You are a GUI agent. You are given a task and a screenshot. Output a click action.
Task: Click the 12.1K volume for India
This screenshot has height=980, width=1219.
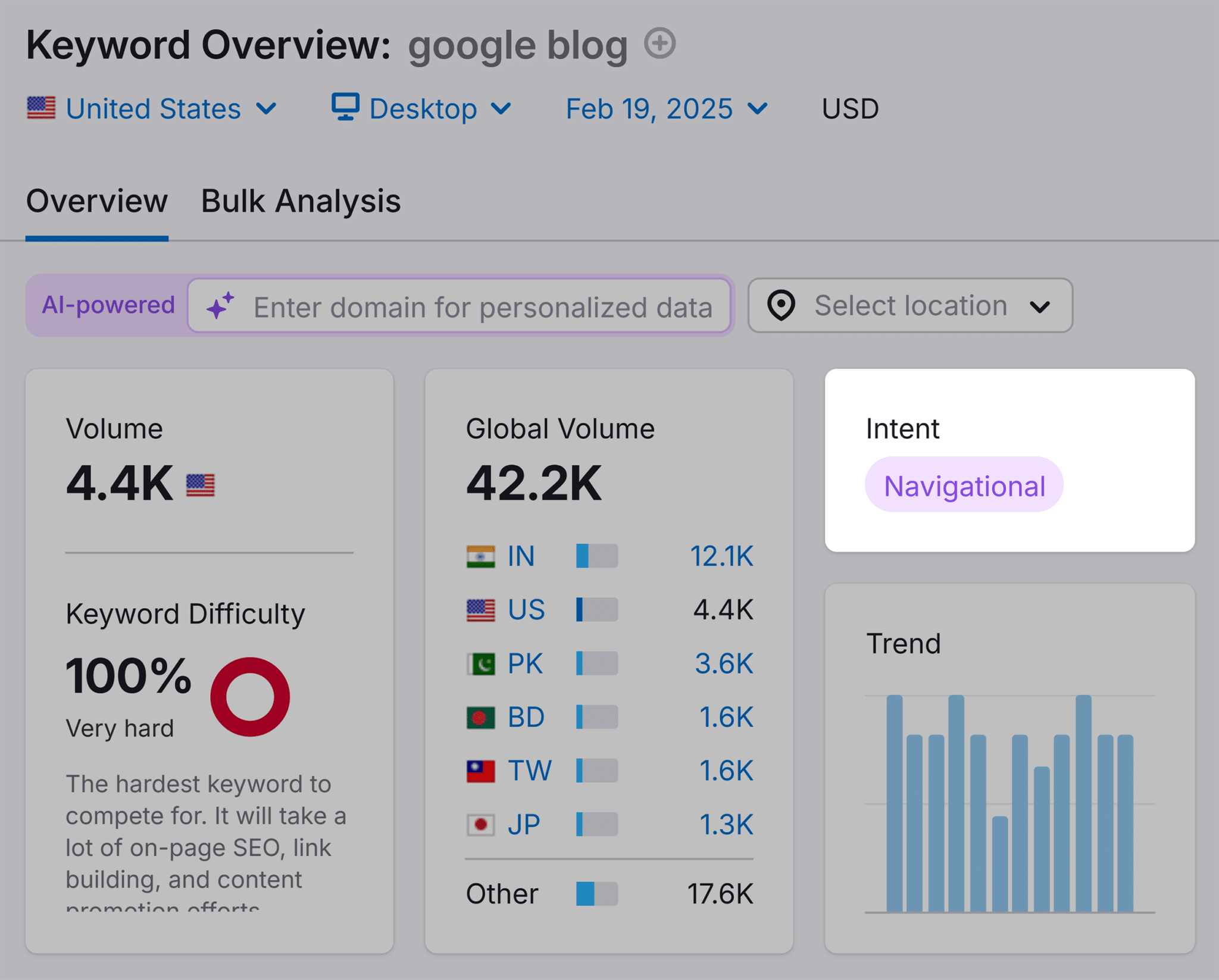click(721, 556)
